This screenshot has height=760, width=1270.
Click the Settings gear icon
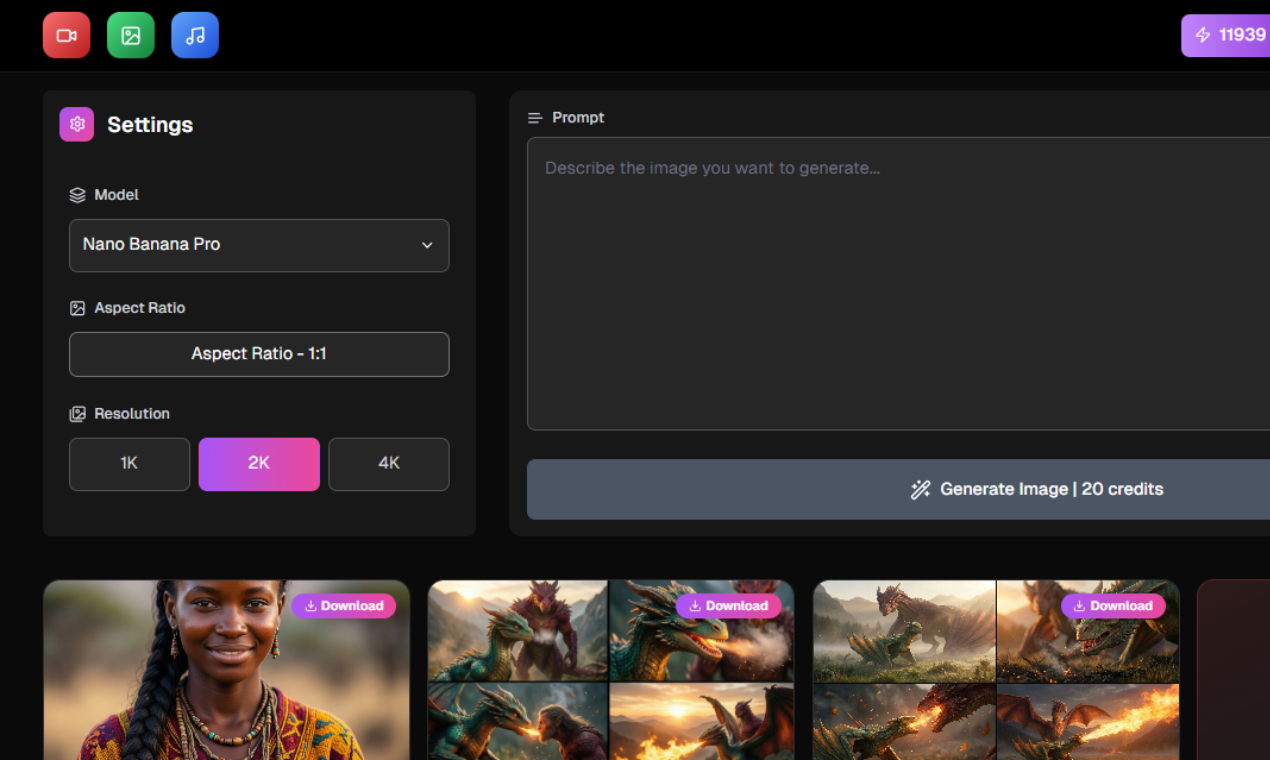pyautogui.click(x=77, y=124)
